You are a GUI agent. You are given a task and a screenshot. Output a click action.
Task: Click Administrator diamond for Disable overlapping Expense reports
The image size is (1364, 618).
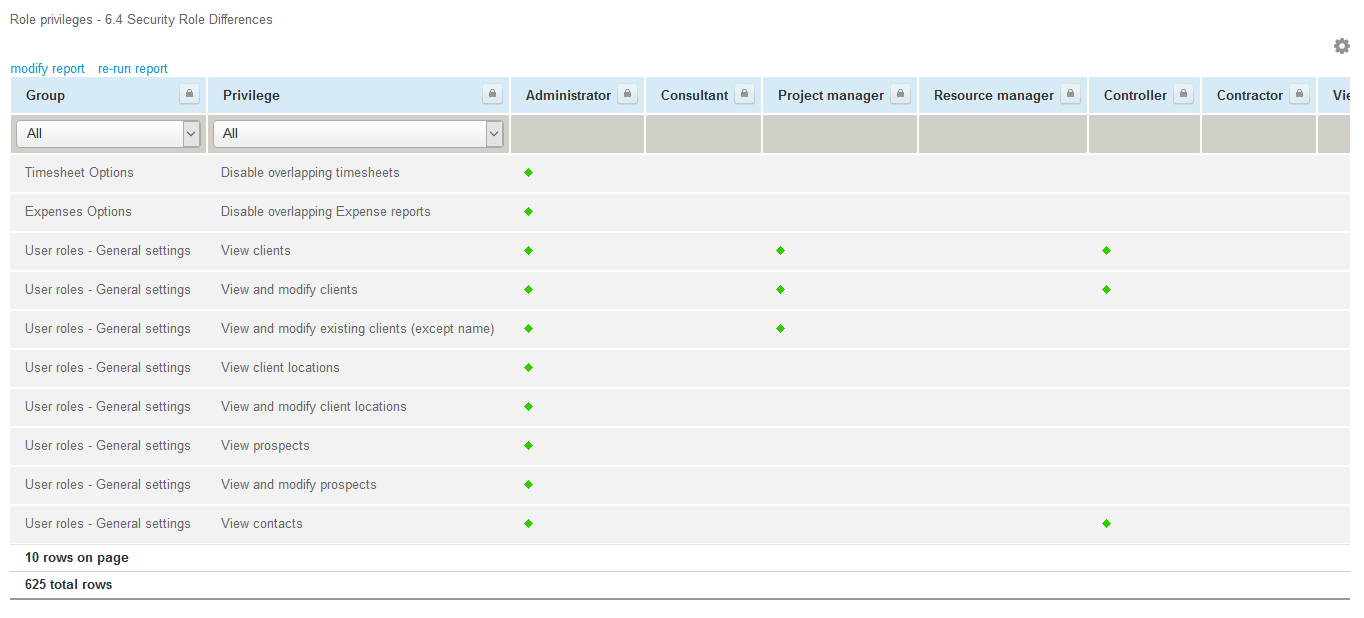pyautogui.click(x=529, y=211)
